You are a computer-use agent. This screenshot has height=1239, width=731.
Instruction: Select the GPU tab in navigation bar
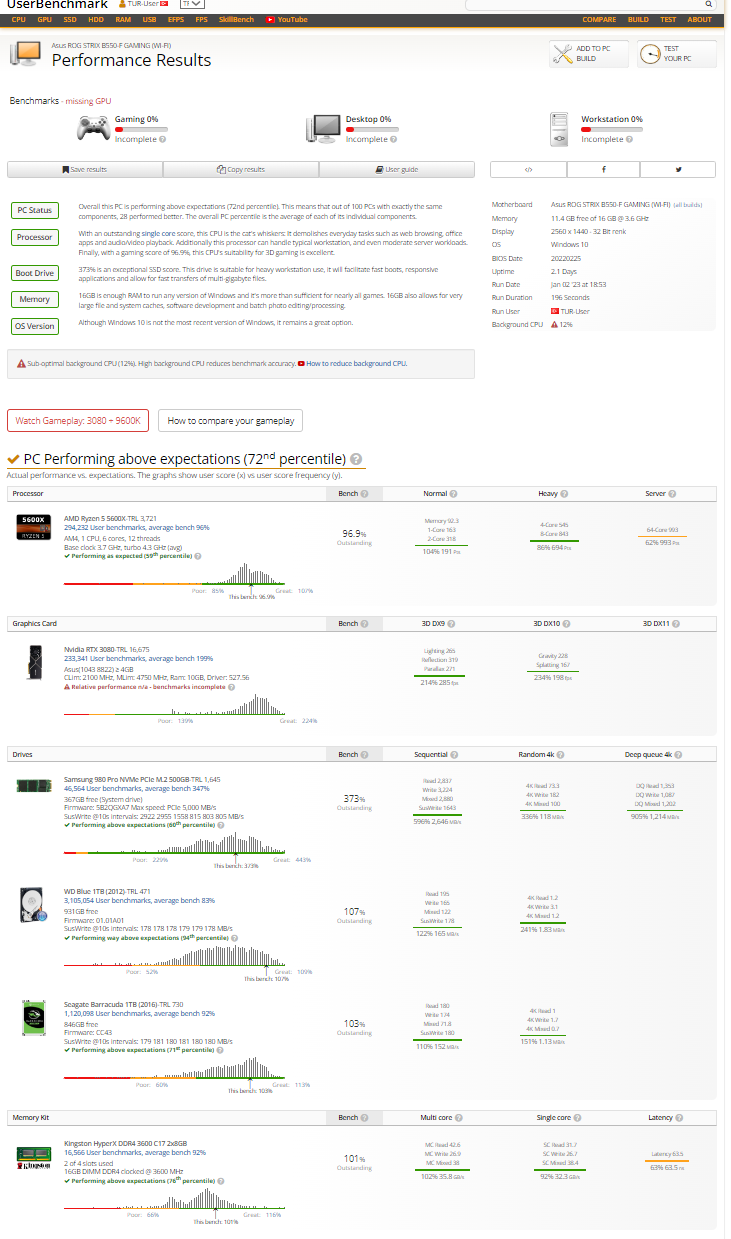[45, 19]
